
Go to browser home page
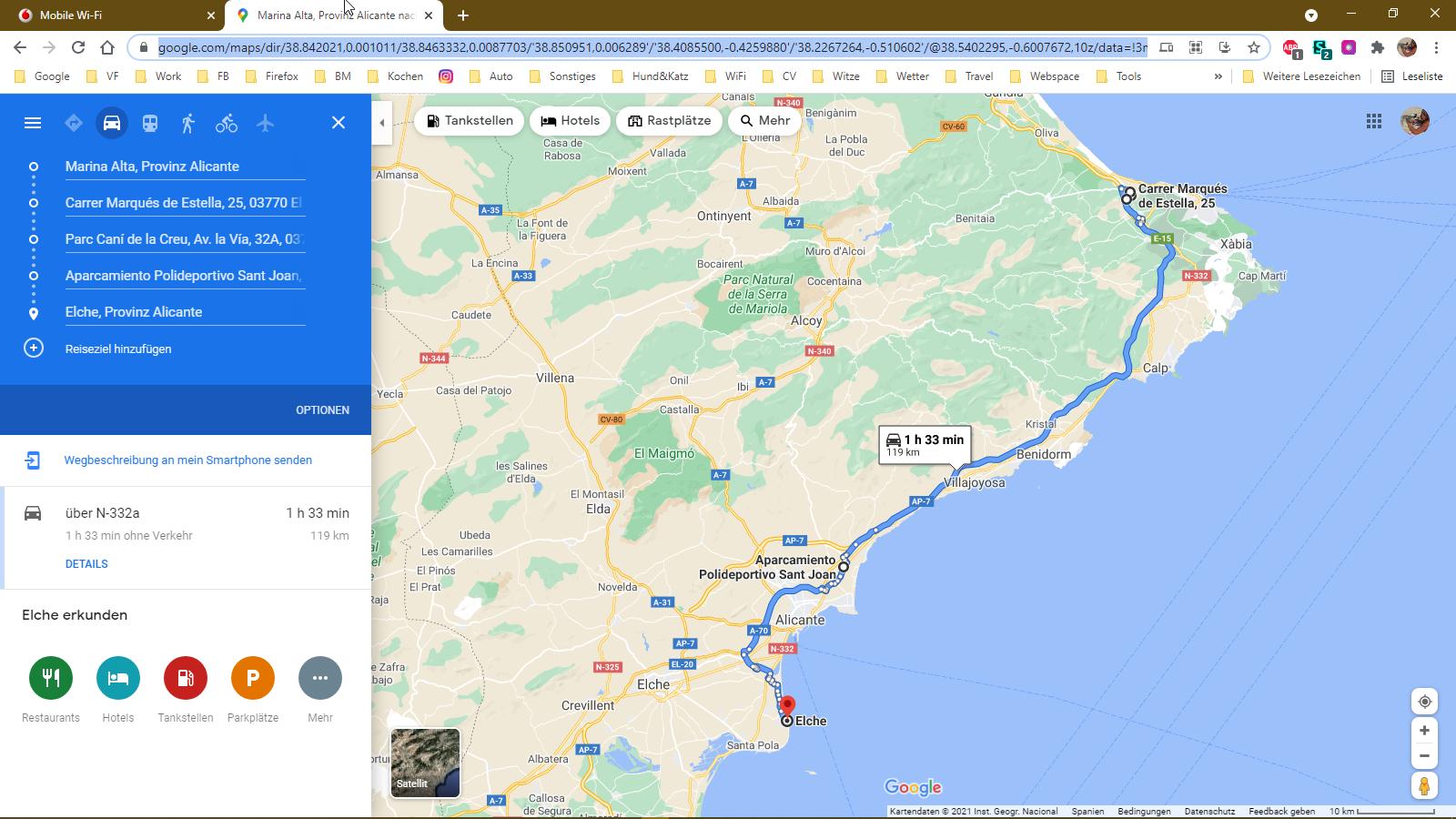(107, 47)
